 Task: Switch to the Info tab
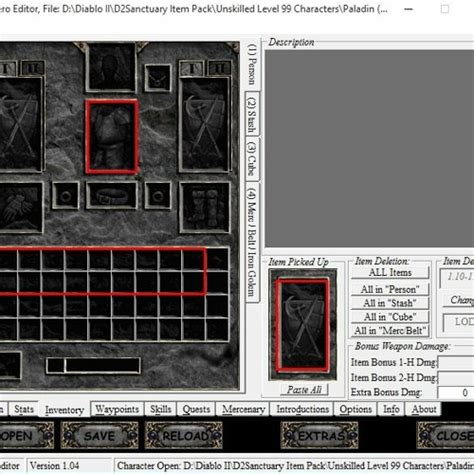[391, 409]
